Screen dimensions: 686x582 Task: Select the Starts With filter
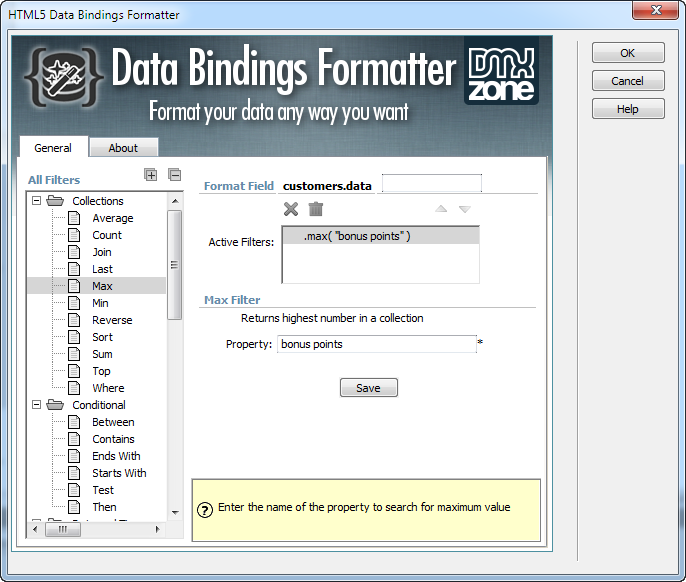pos(119,473)
